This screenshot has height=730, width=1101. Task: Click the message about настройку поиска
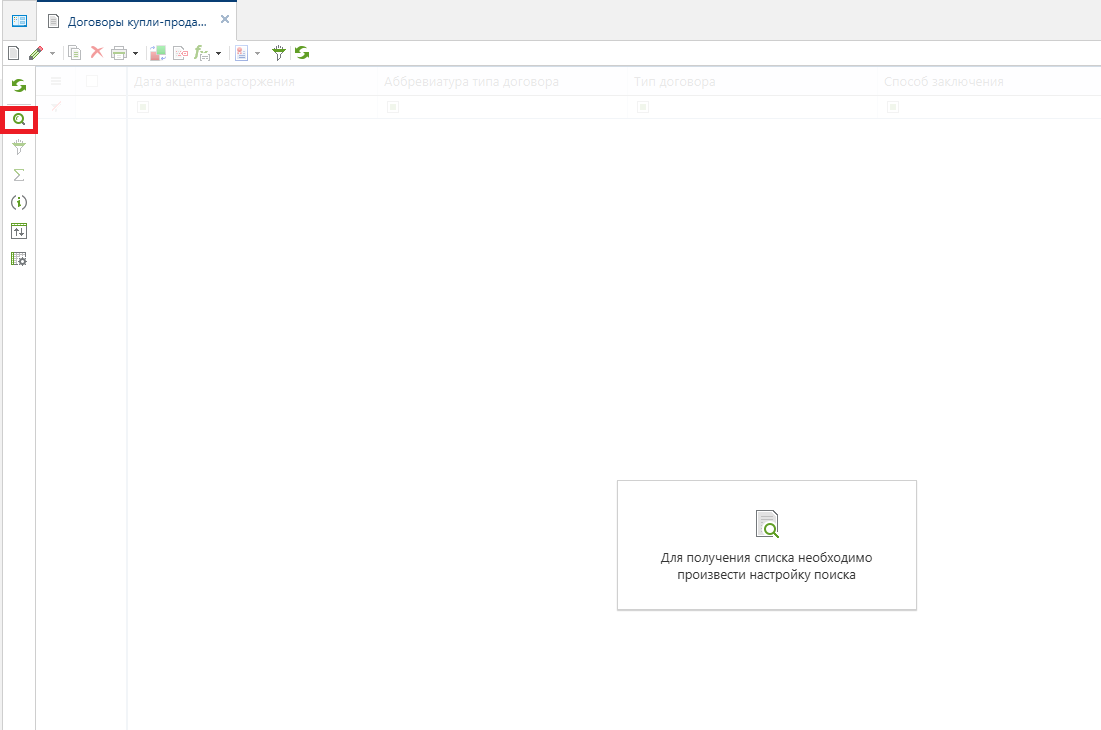[x=766, y=566]
